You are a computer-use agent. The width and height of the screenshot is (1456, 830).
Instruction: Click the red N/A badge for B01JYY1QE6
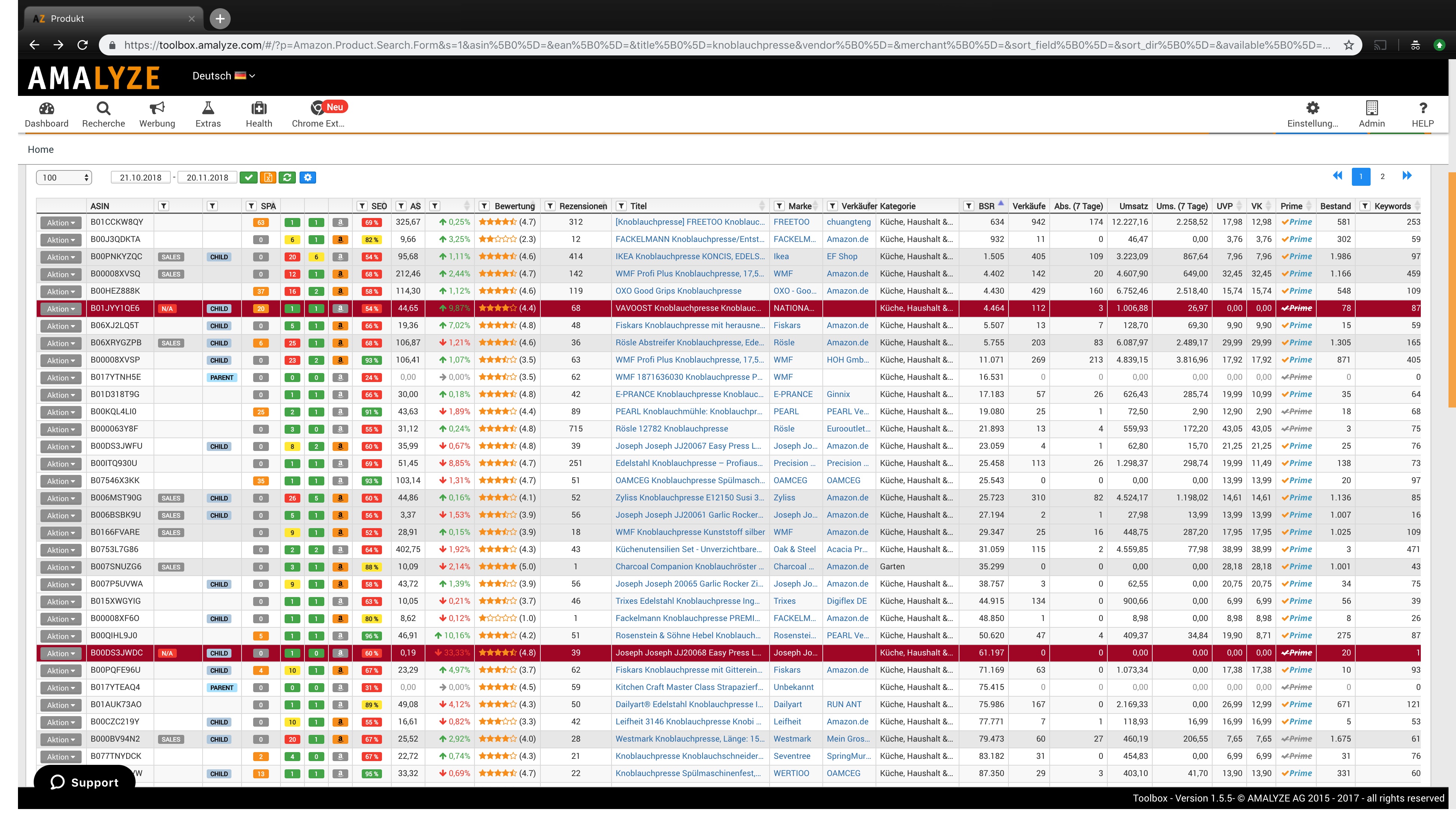click(x=167, y=308)
